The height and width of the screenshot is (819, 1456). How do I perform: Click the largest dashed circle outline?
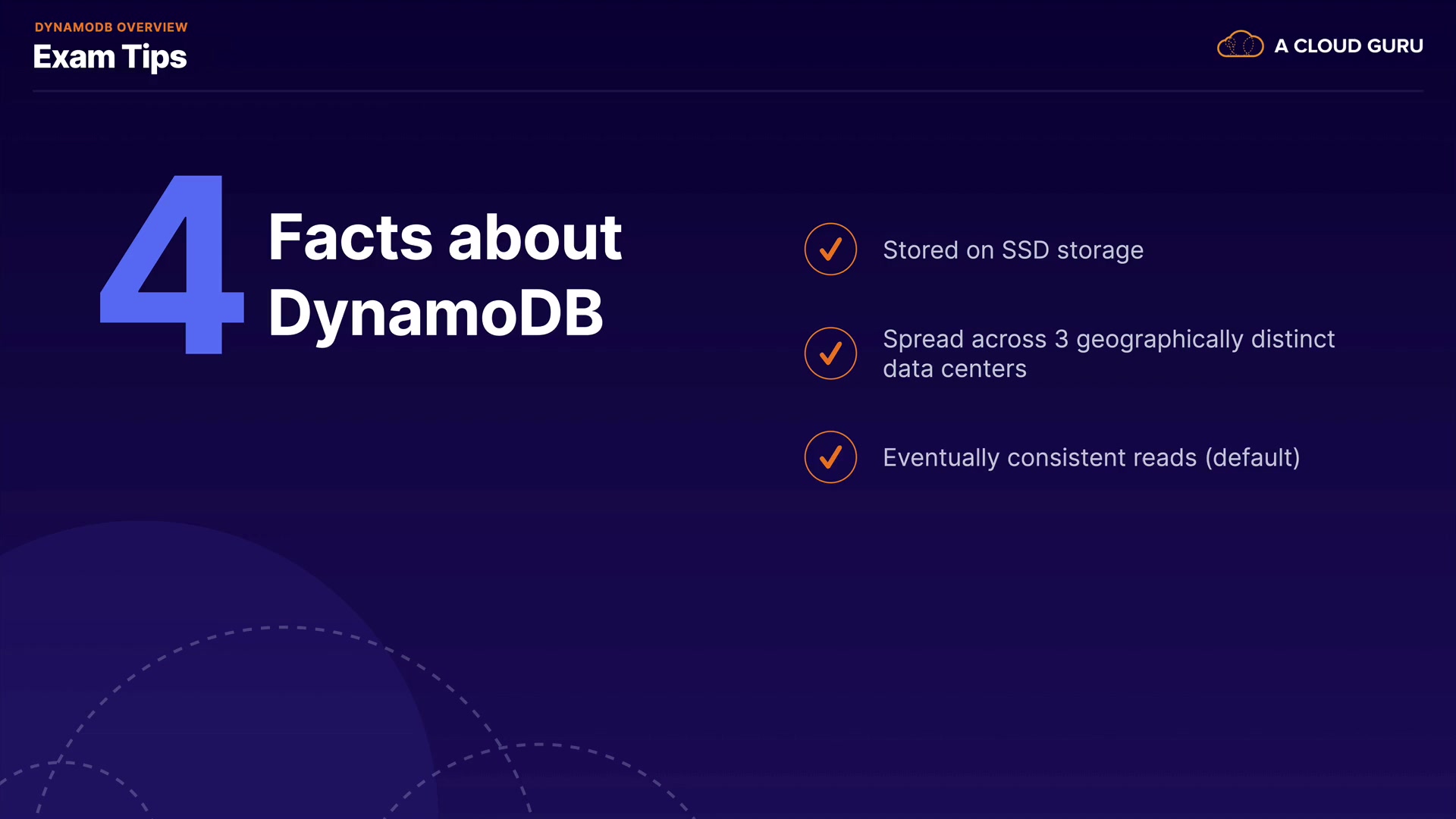click(x=282, y=628)
